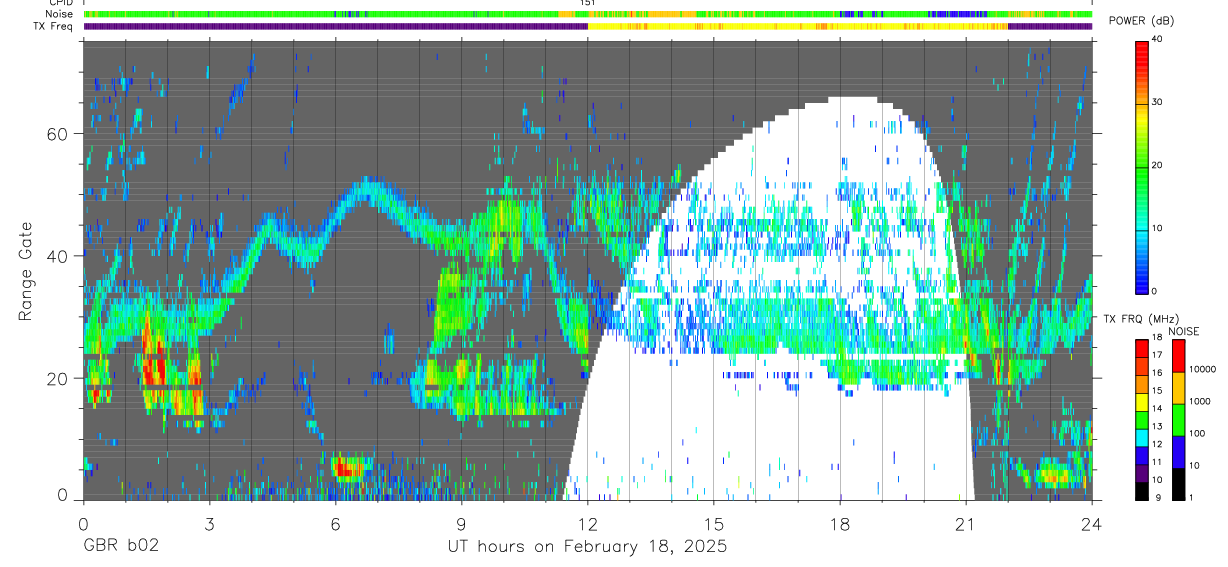
Task: Click the UT hours on February 18, 2025 title
Action: (587, 547)
